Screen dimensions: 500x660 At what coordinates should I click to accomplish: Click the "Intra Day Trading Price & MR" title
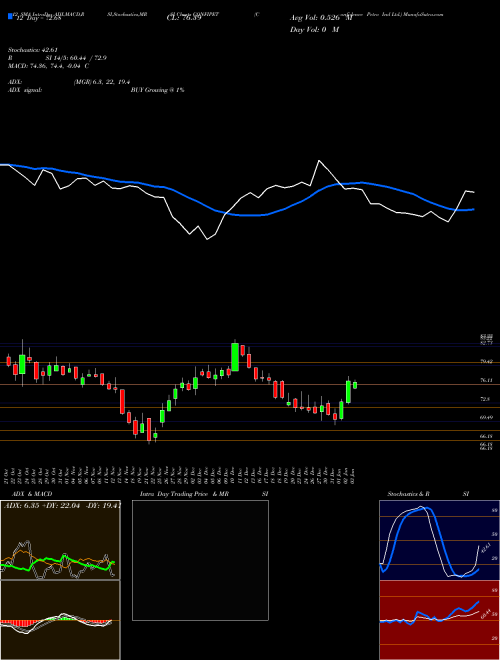pos(184,494)
